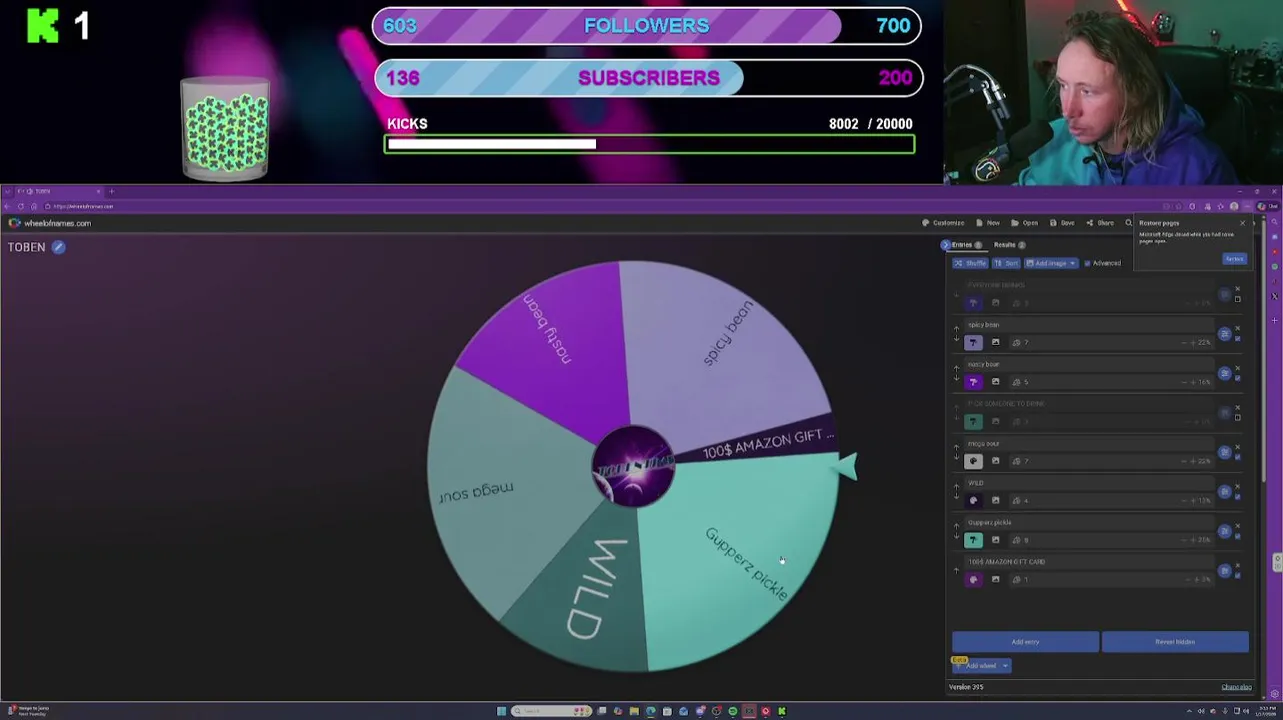
Task: Add image to spicy bean entry
Action: (995, 342)
